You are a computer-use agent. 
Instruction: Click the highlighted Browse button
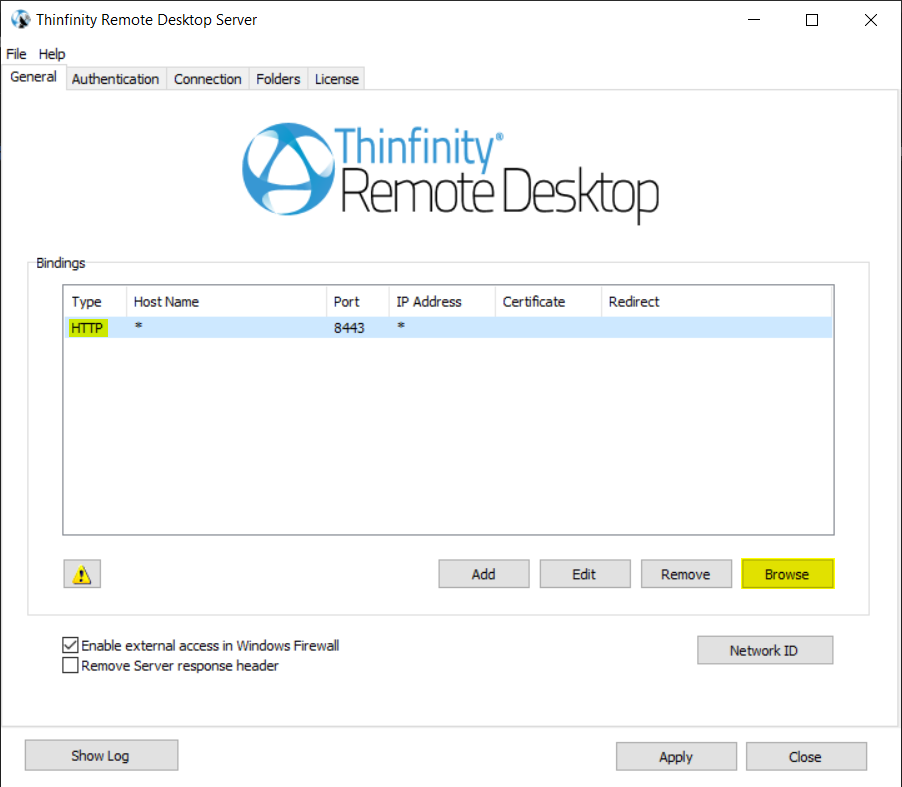[x=788, y=574]
